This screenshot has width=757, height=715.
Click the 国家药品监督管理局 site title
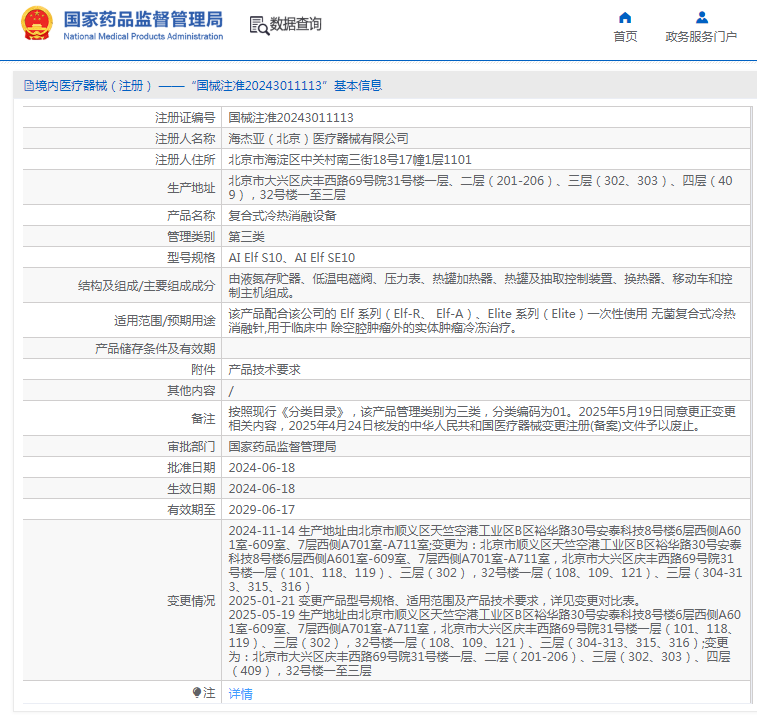(x=143, y=19)
